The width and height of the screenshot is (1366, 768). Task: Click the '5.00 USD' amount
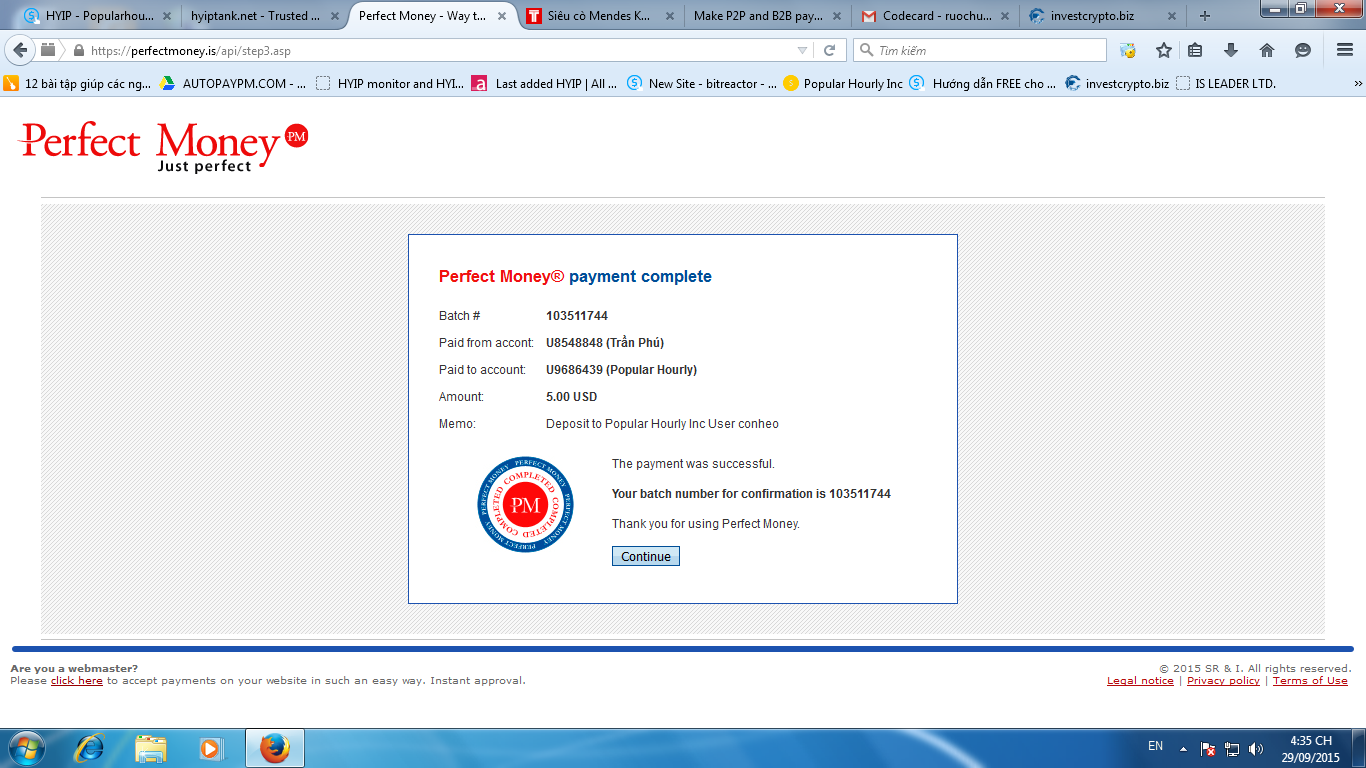[x=572, y=397]
